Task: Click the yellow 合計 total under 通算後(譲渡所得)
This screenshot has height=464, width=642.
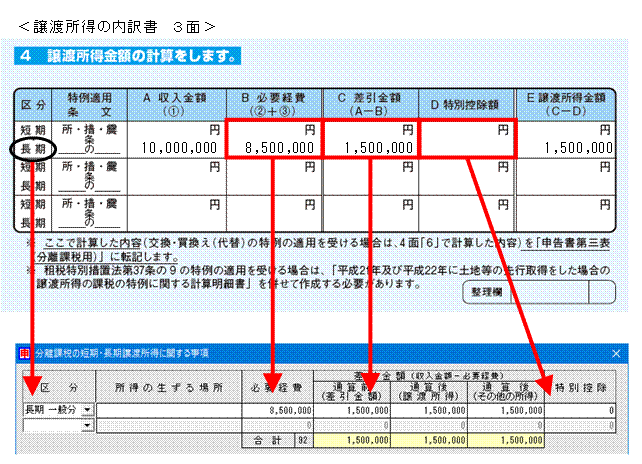Action: point(429,440)
